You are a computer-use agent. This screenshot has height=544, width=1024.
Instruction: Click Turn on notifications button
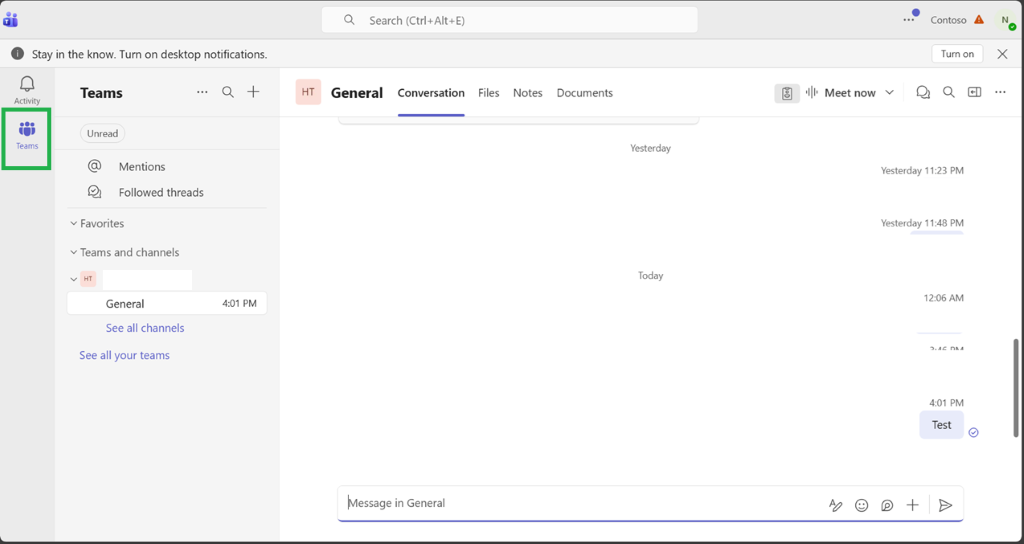[957, 54]
